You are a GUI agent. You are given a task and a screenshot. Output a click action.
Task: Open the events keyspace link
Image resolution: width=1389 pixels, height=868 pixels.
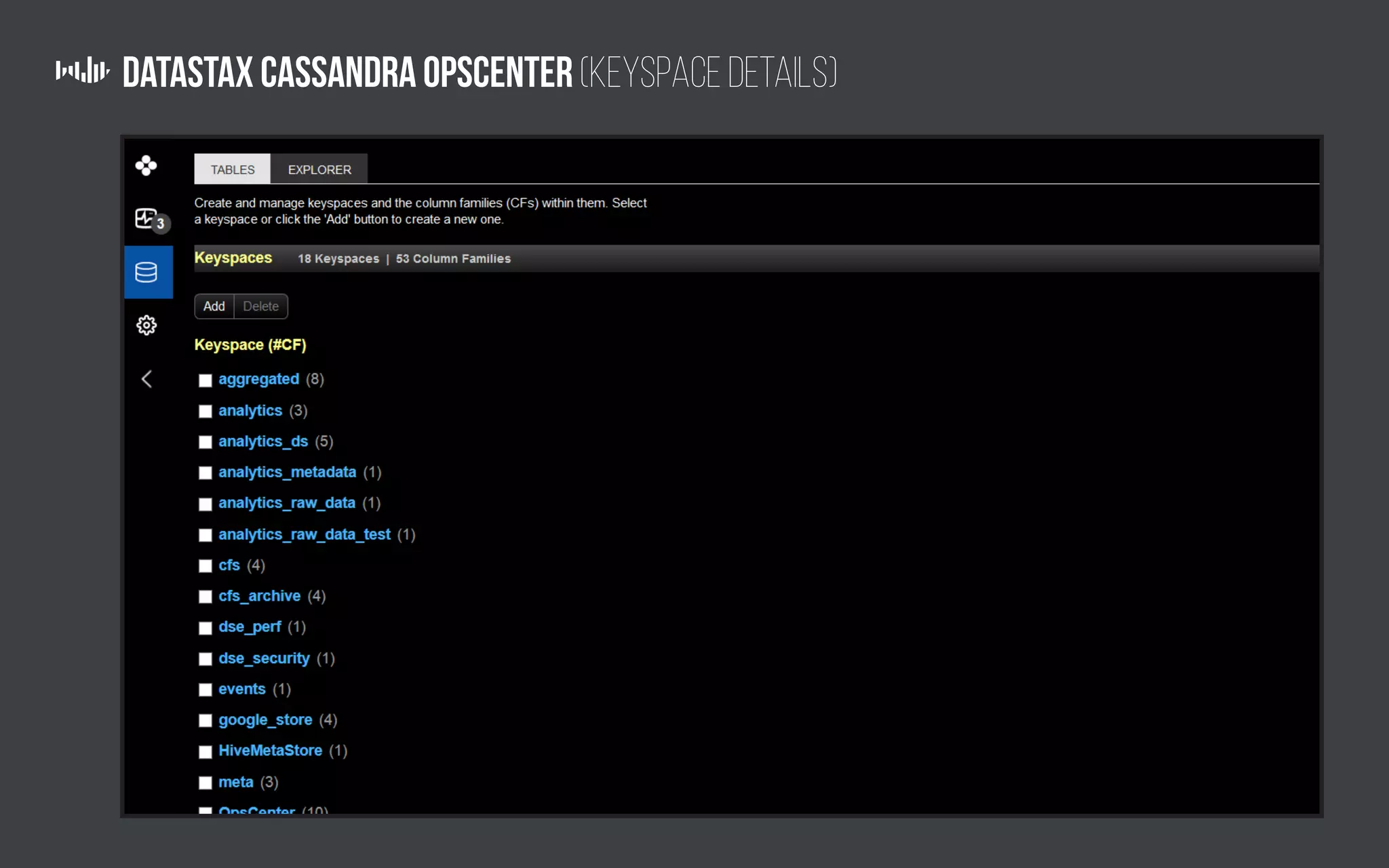pos(242,689)
